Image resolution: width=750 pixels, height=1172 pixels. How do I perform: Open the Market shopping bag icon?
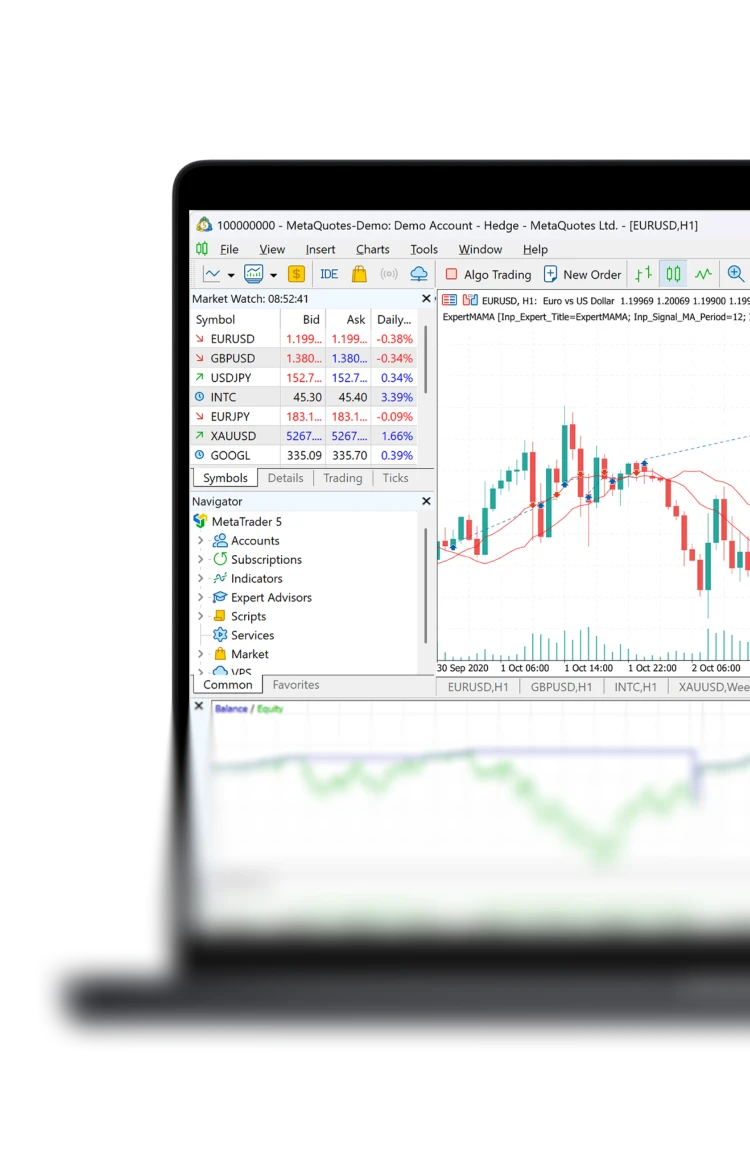pyautogui.click(x=359, y=274)
